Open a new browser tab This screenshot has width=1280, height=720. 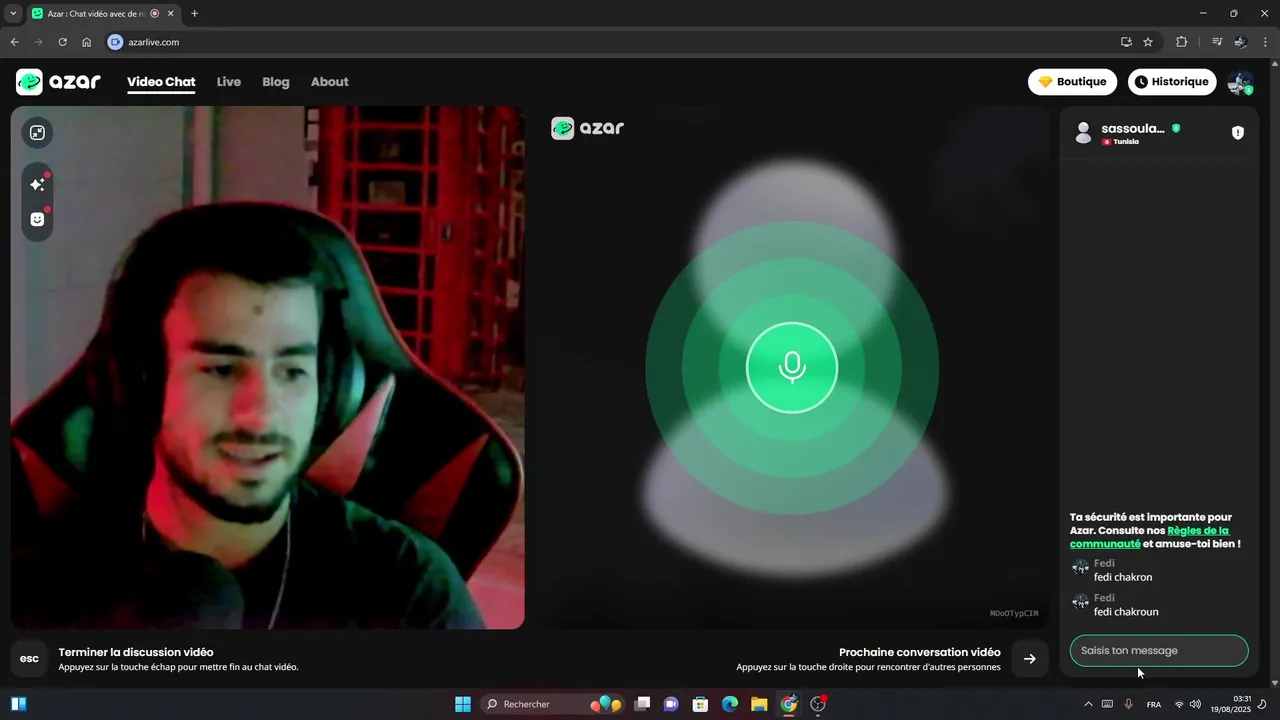tap(194, 14)
